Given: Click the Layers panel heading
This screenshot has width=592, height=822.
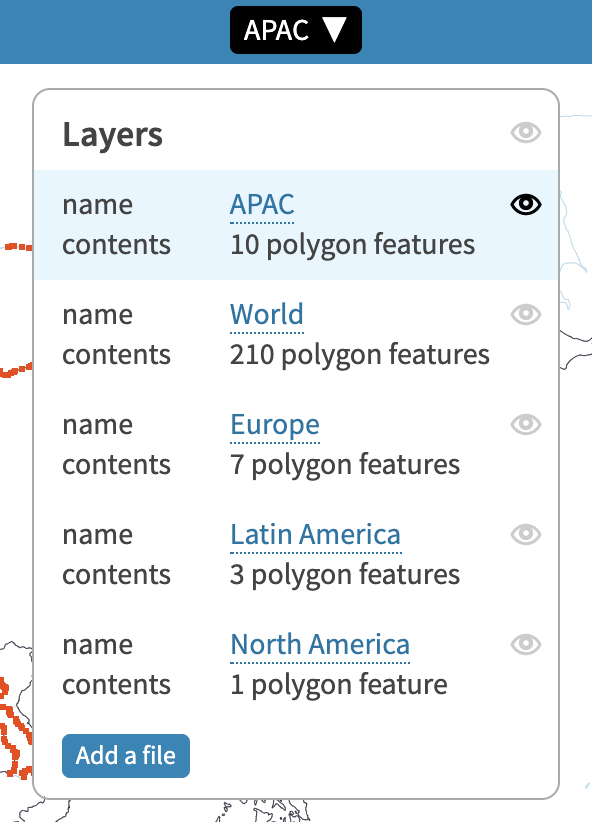Looking at the screenshot, I should [113, 135].
